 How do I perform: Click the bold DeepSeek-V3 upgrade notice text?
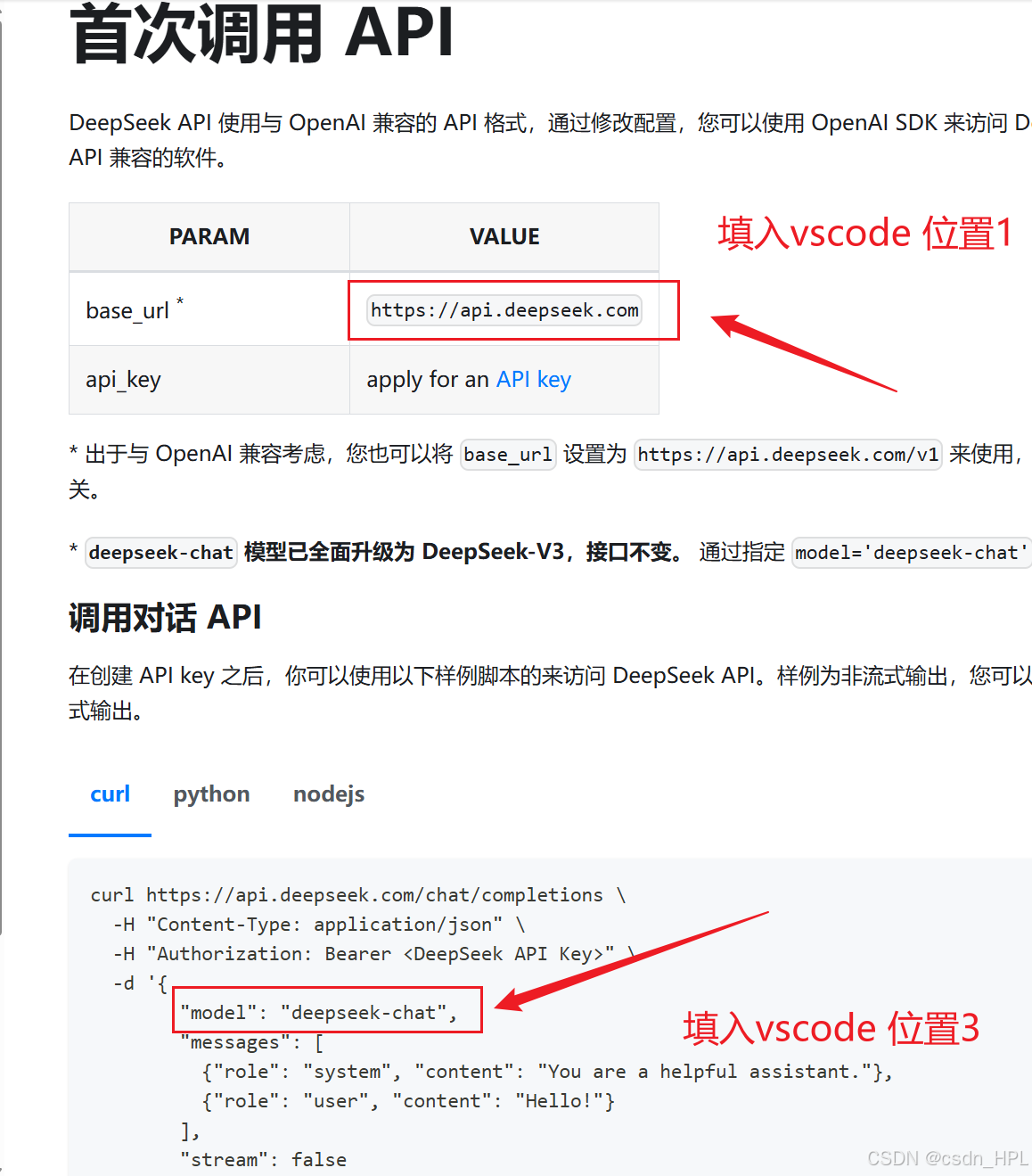pos(464,553)
